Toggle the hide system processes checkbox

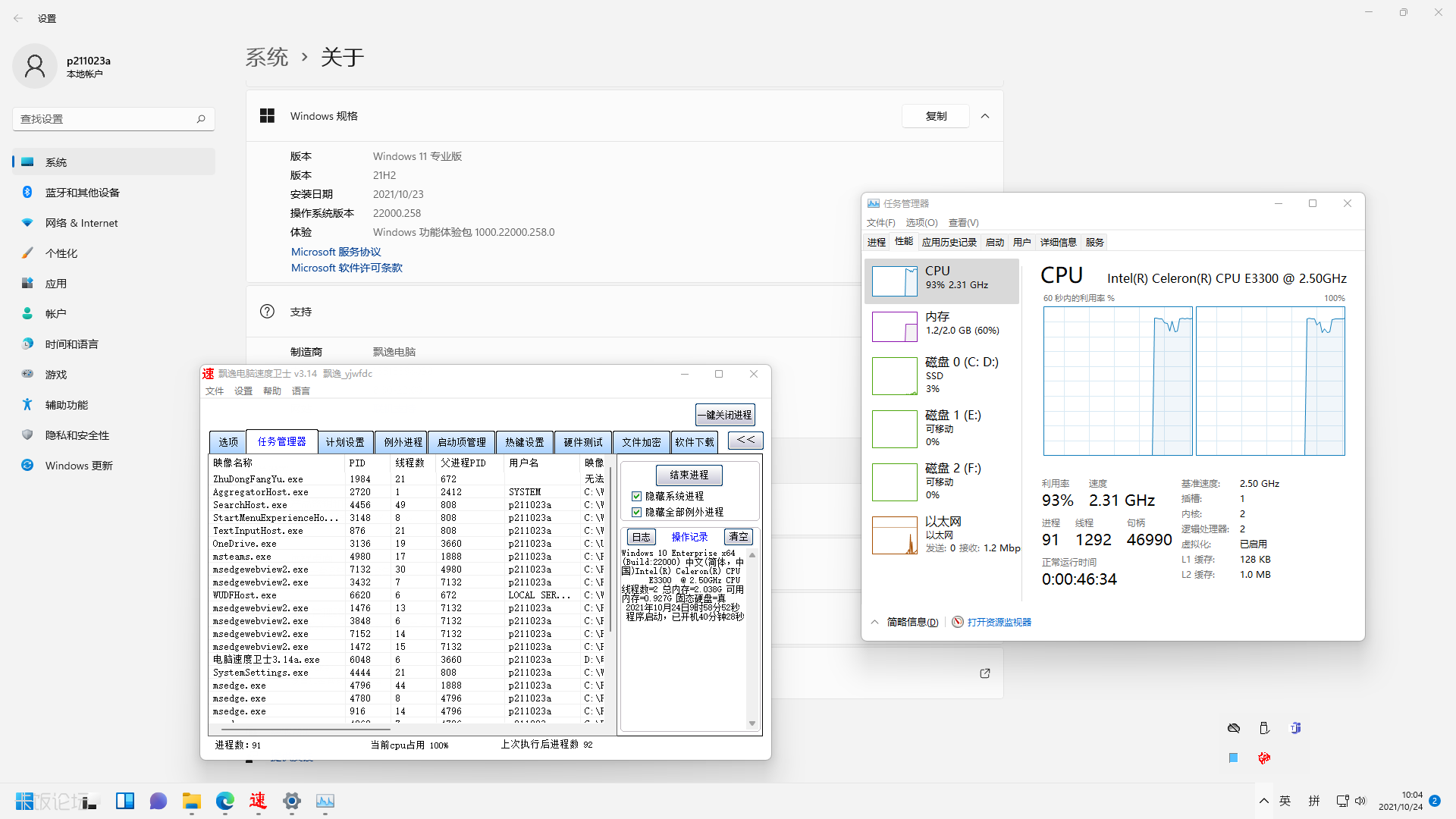pos(637,496)
